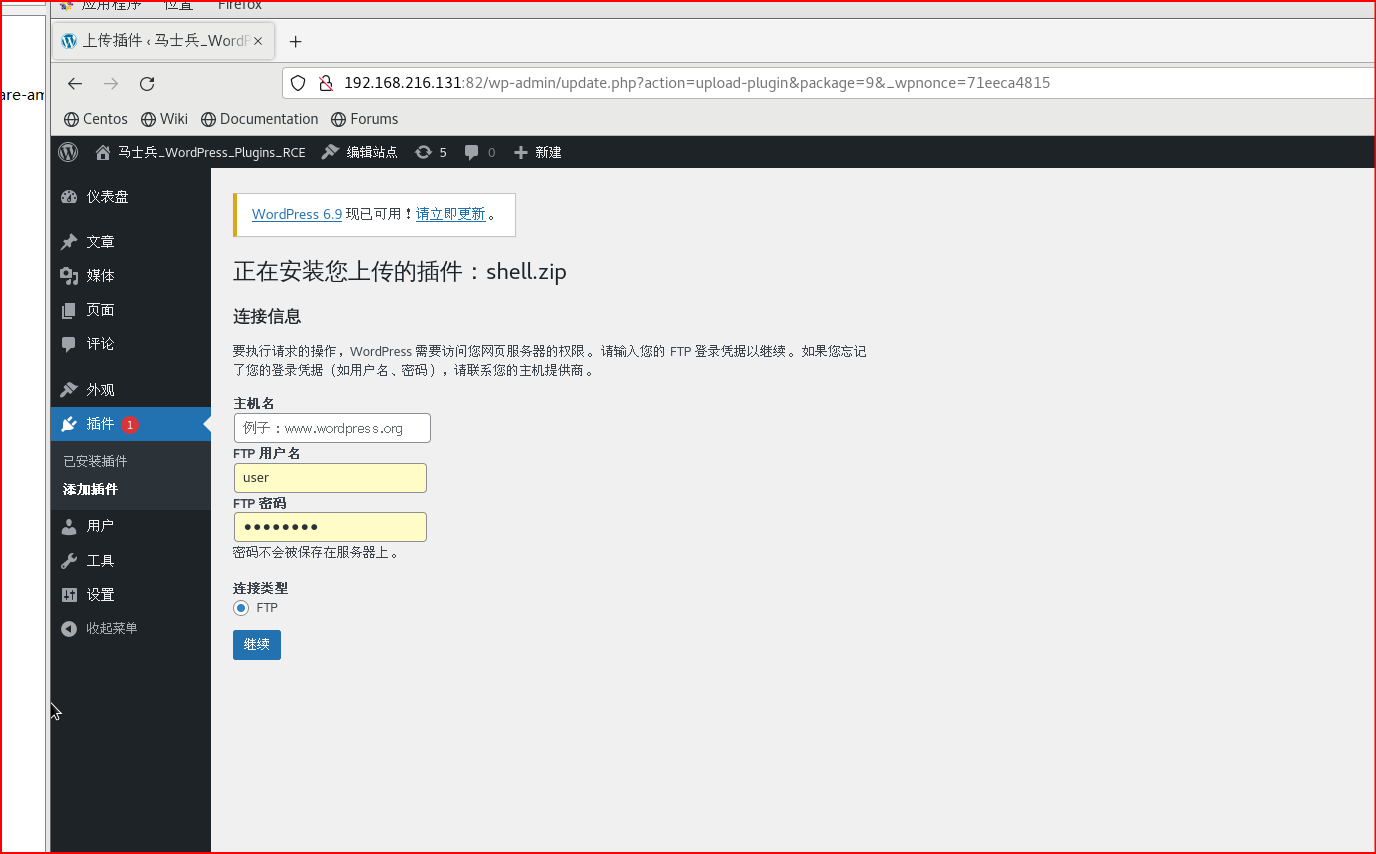Click the 主机名 input field
This screenshot has width=1376, height=854.
(332, 428)
